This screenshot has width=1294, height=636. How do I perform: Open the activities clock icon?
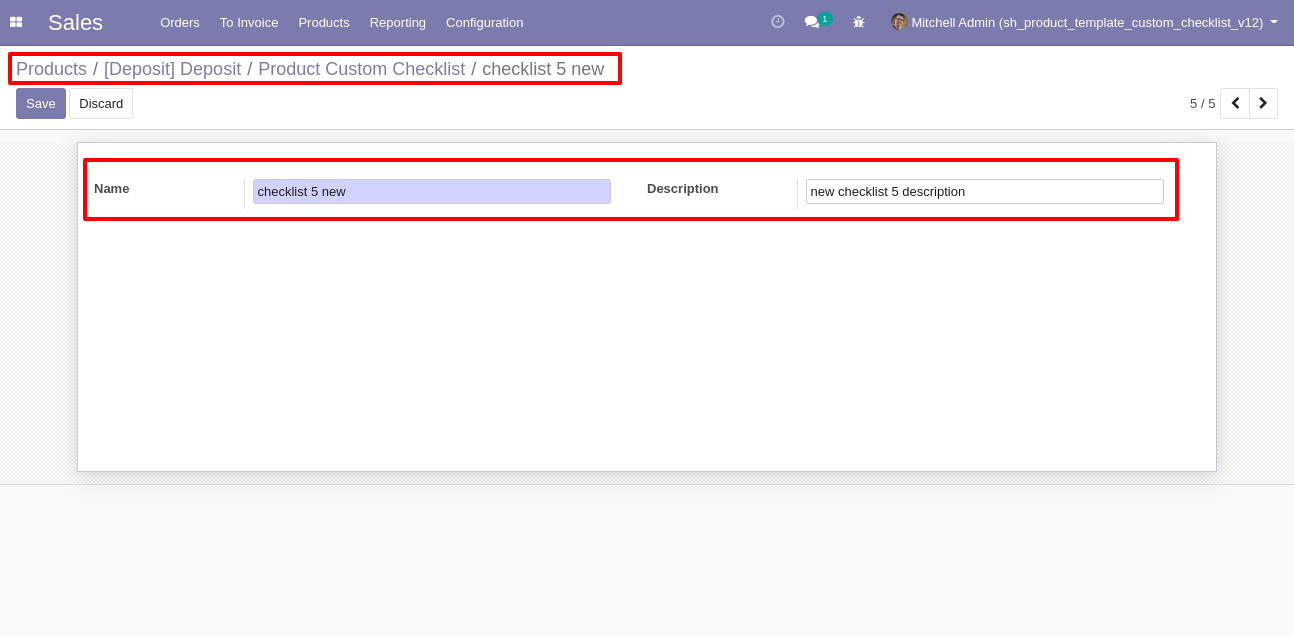coord(778,21)
